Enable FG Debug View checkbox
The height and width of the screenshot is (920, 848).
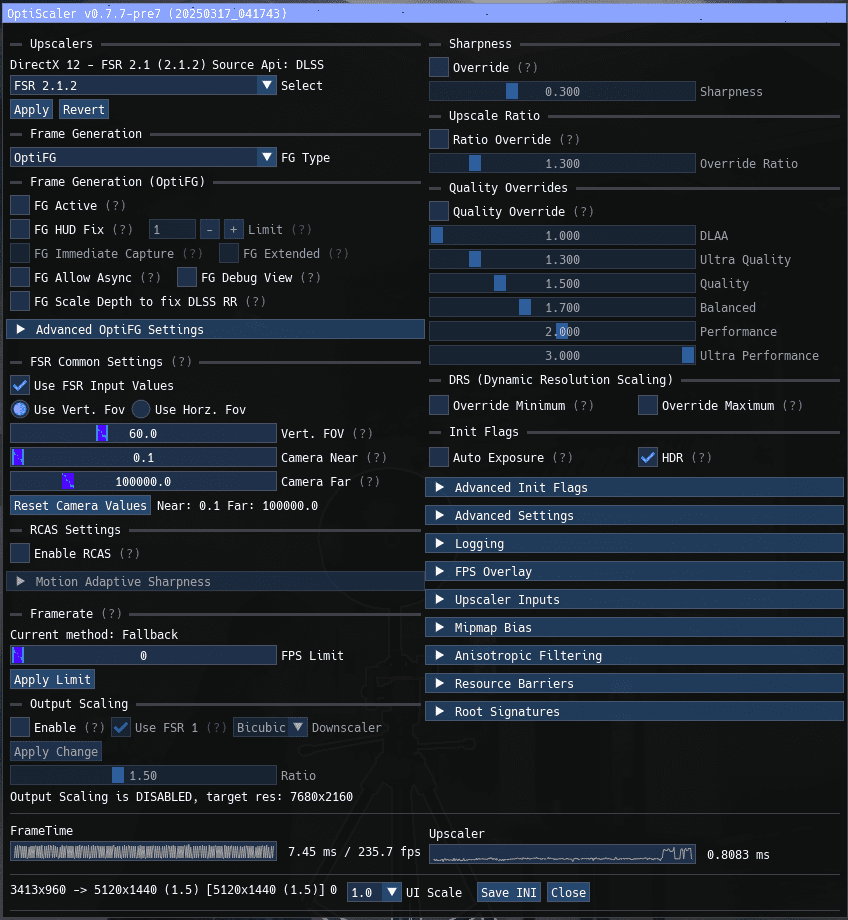click(187, 278)
